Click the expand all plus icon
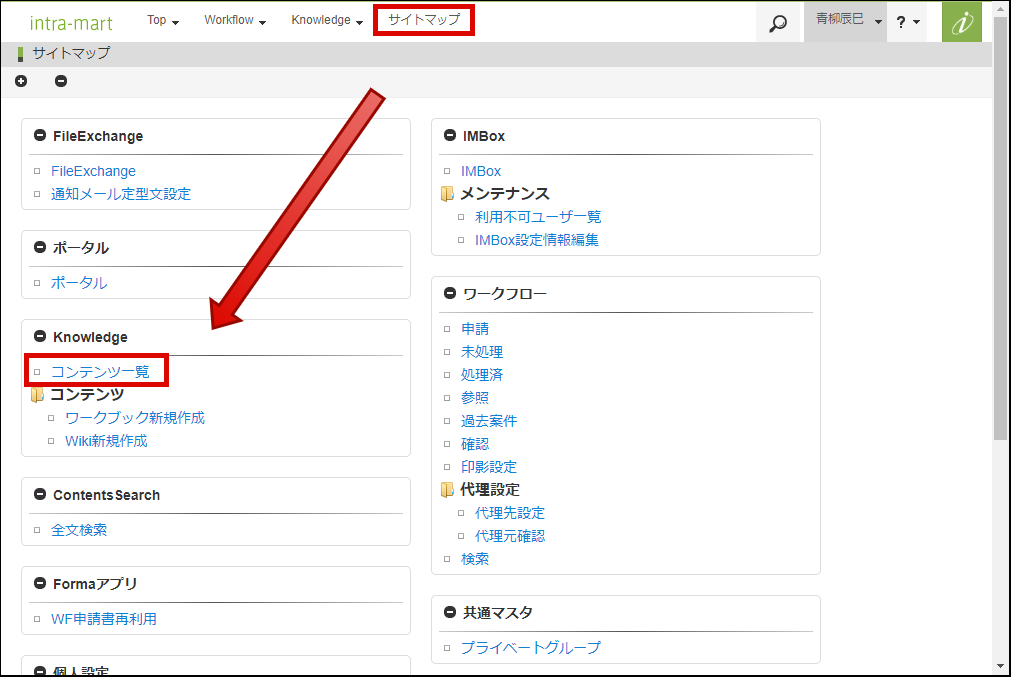Screen dimensions: 1011x677 pyautogui.click(x=22, y=81)
